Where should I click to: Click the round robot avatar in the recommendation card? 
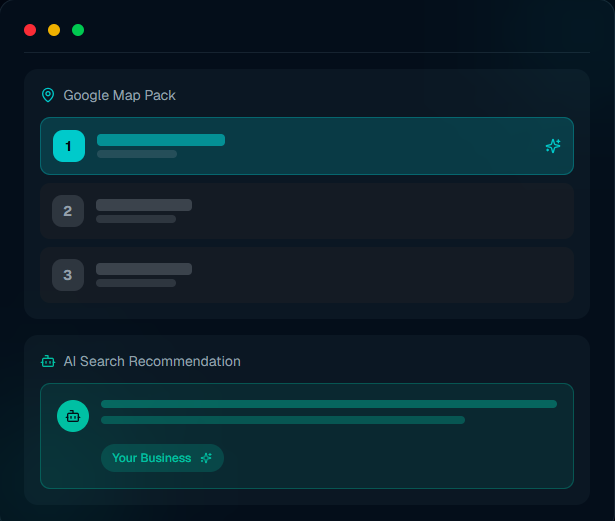[73, 416]
